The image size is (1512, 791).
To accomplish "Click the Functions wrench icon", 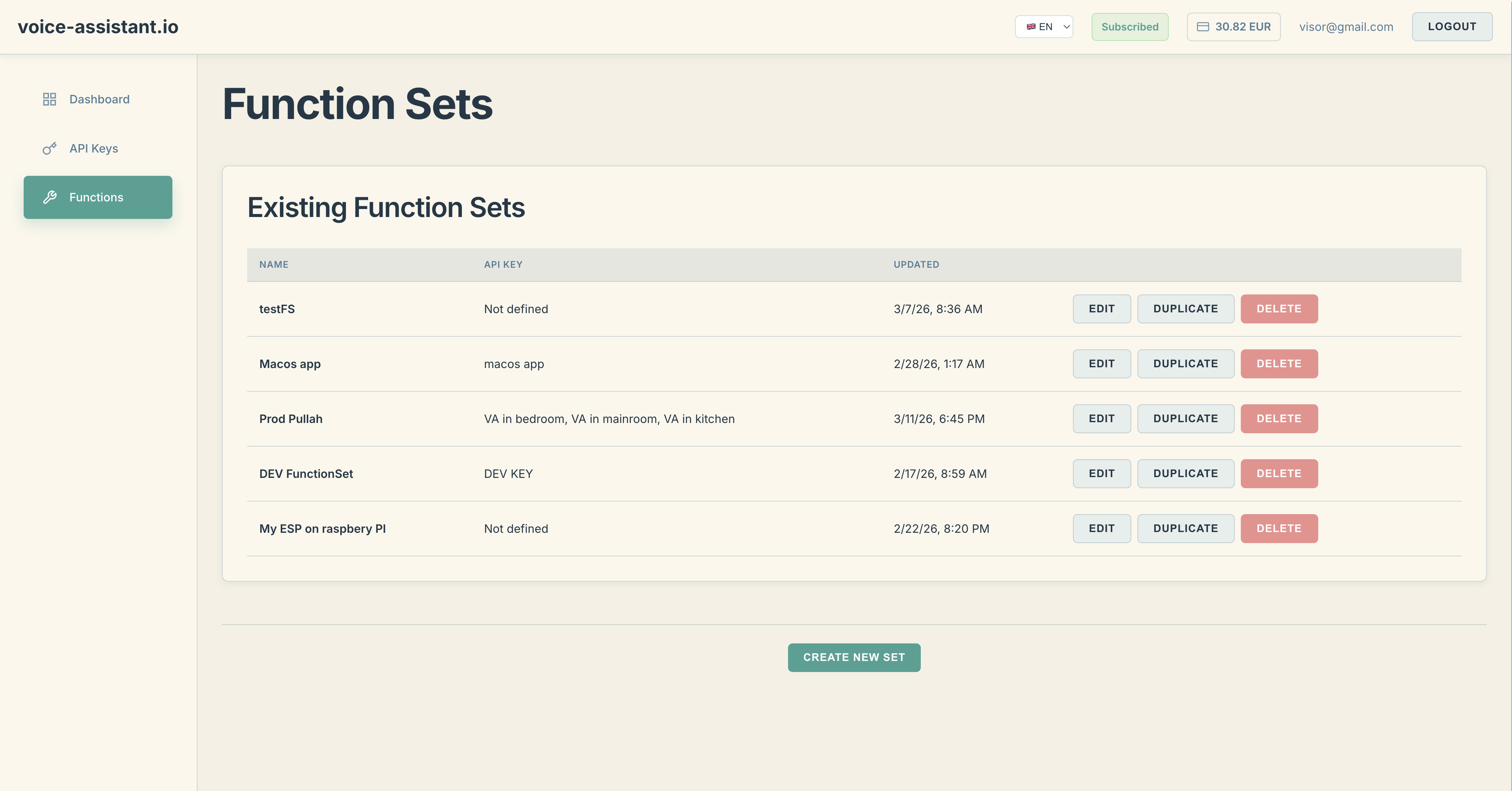I will point(50,197).
